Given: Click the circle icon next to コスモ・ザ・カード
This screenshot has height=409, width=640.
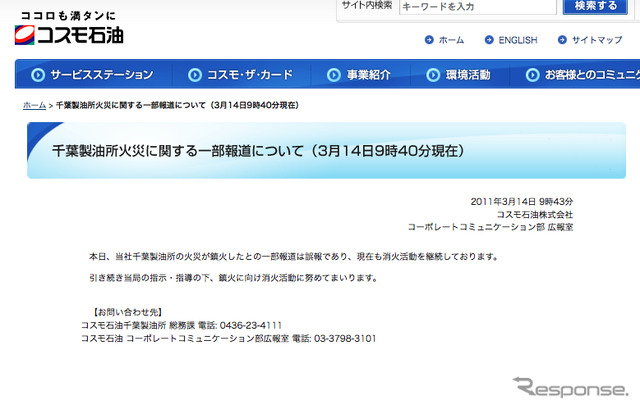Looking at the screenshot, I should click(195, 75).
